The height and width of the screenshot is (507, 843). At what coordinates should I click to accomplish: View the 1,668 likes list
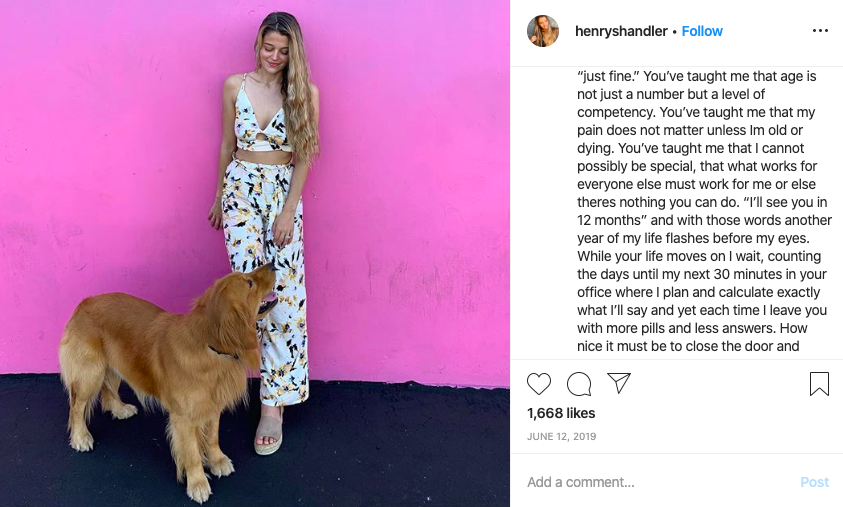click(x=561, y=413)
